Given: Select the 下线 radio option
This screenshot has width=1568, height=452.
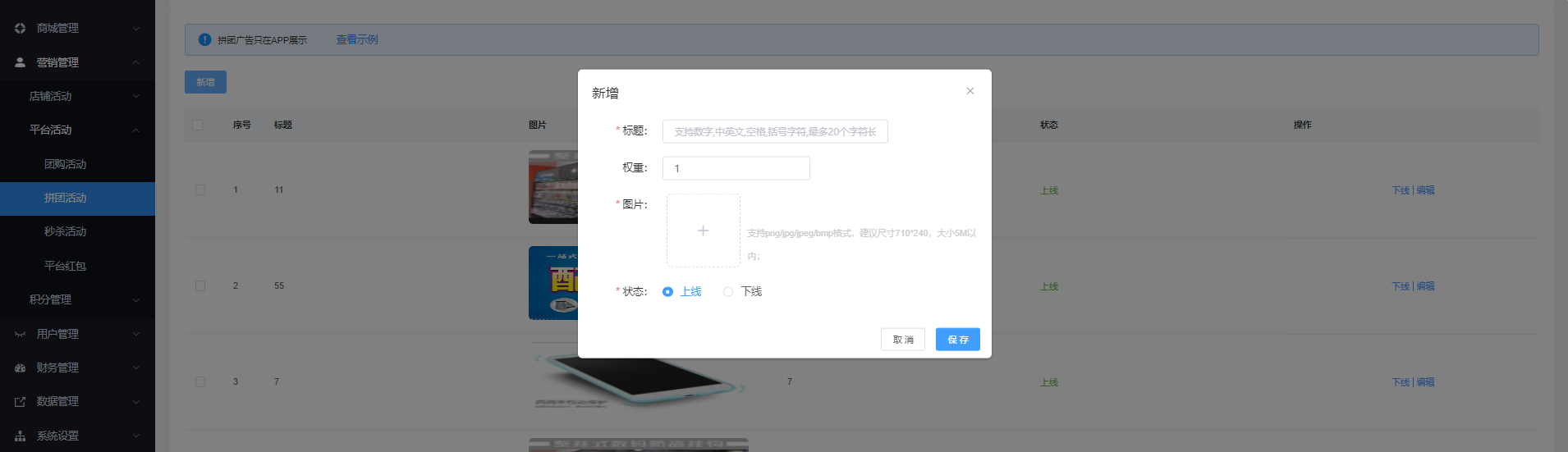Looking at the screenshot, I should [728, 292].
